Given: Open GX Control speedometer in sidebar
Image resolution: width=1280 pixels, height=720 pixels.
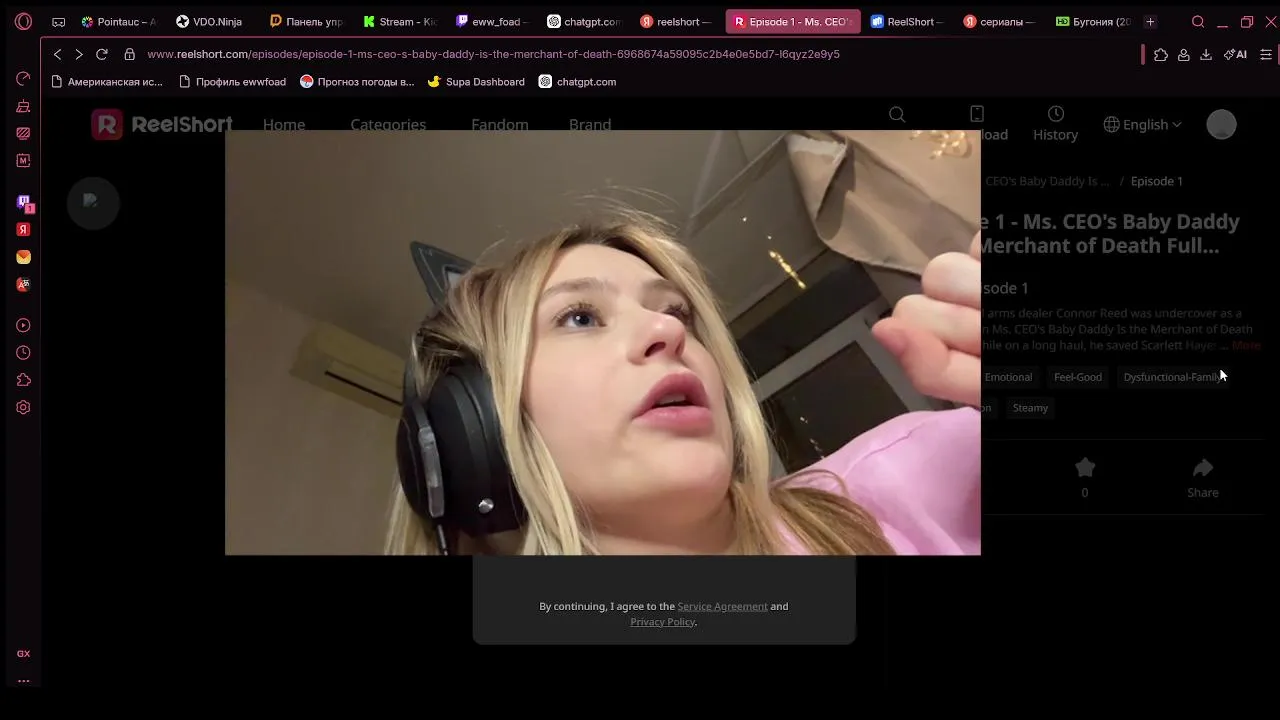Looking at the screenshot, I should pyautogui.click(x=23, y=78).
